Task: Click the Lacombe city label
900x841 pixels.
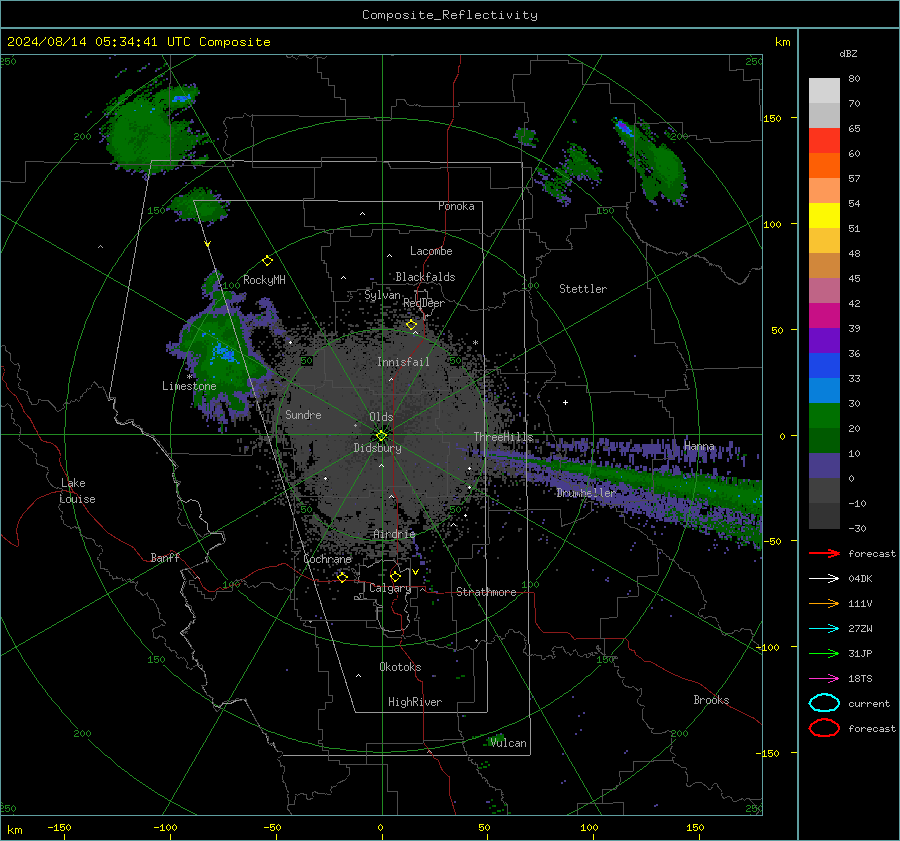Action: coord(431,251)
